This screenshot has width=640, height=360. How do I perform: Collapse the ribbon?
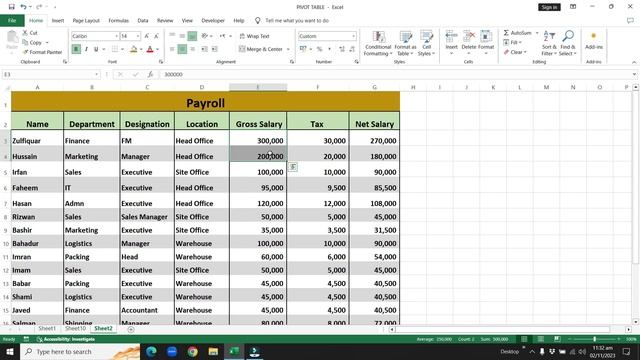(634, 62)
